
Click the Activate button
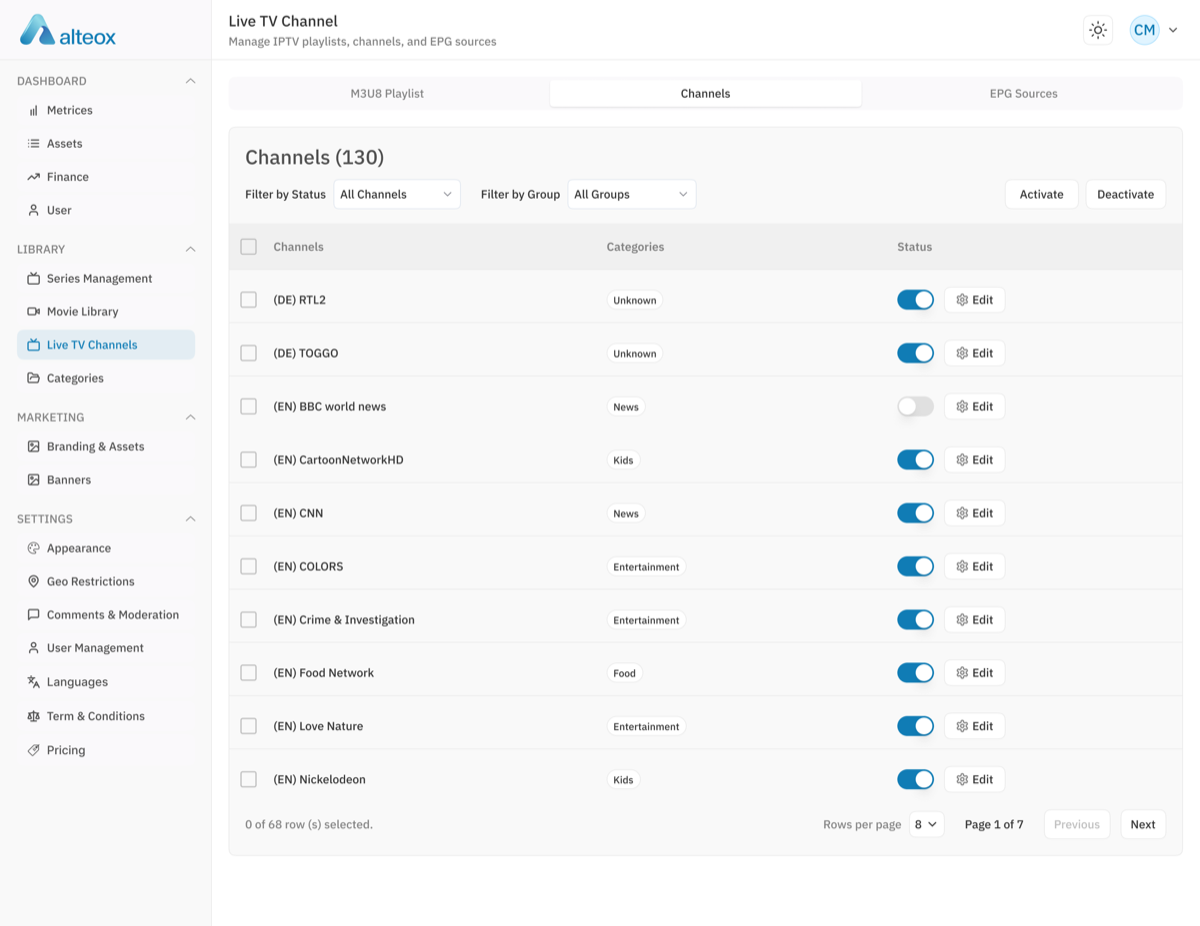coord(1041,194)
